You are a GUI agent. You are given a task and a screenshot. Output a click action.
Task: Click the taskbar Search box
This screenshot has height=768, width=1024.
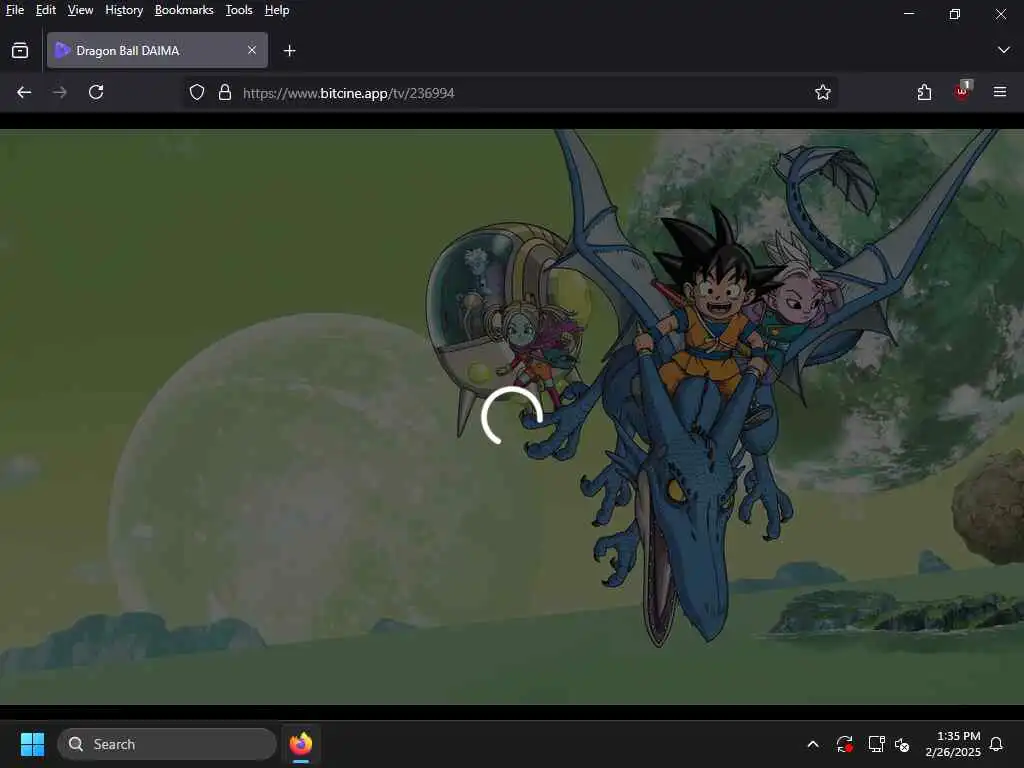(x=167, y=744)
